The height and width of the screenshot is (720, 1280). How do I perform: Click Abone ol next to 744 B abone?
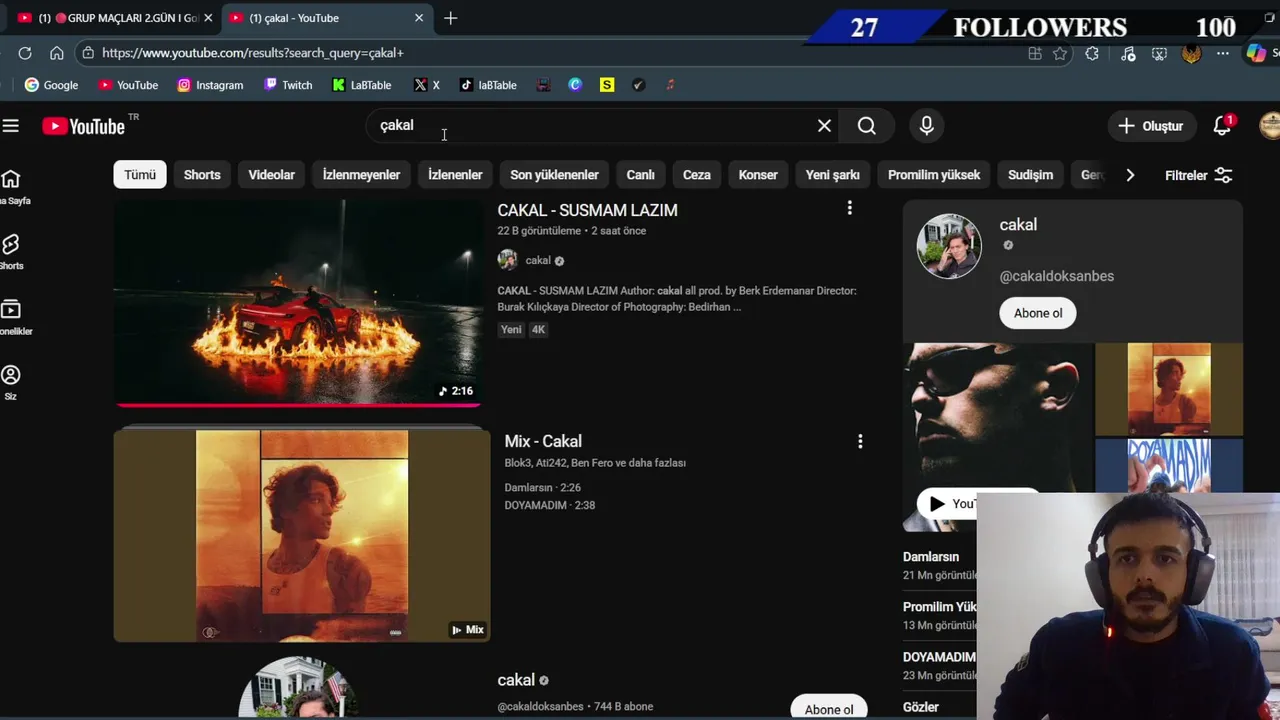coord(829,709)
